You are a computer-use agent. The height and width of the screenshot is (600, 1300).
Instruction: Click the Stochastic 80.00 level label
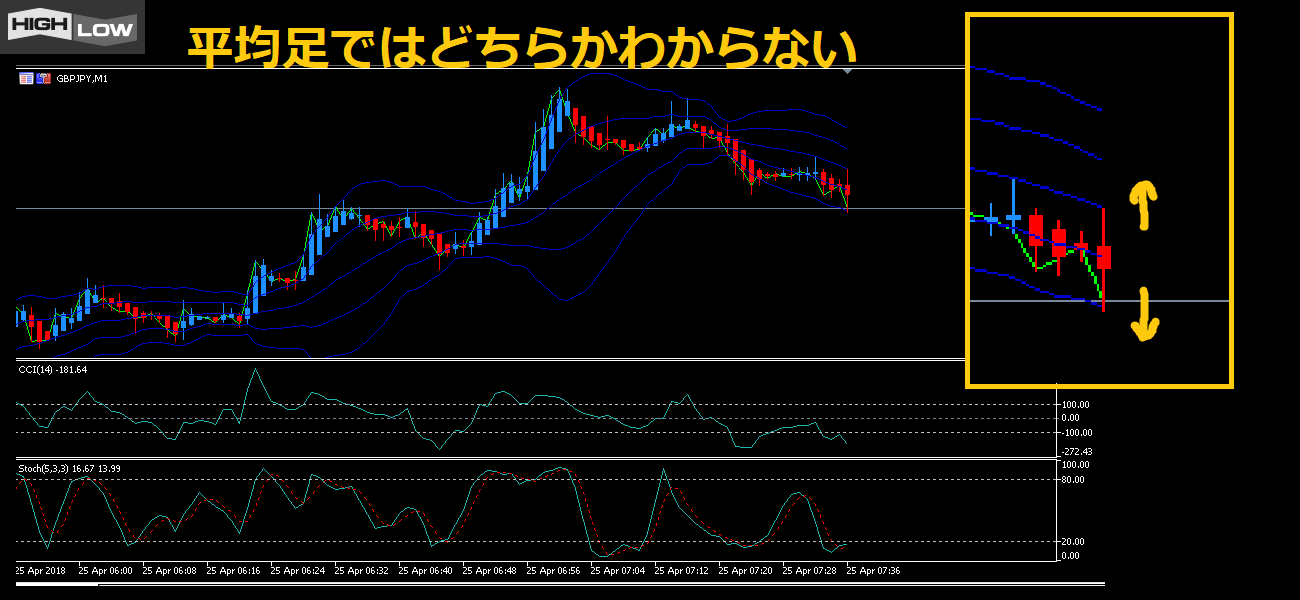[1072, 480]
